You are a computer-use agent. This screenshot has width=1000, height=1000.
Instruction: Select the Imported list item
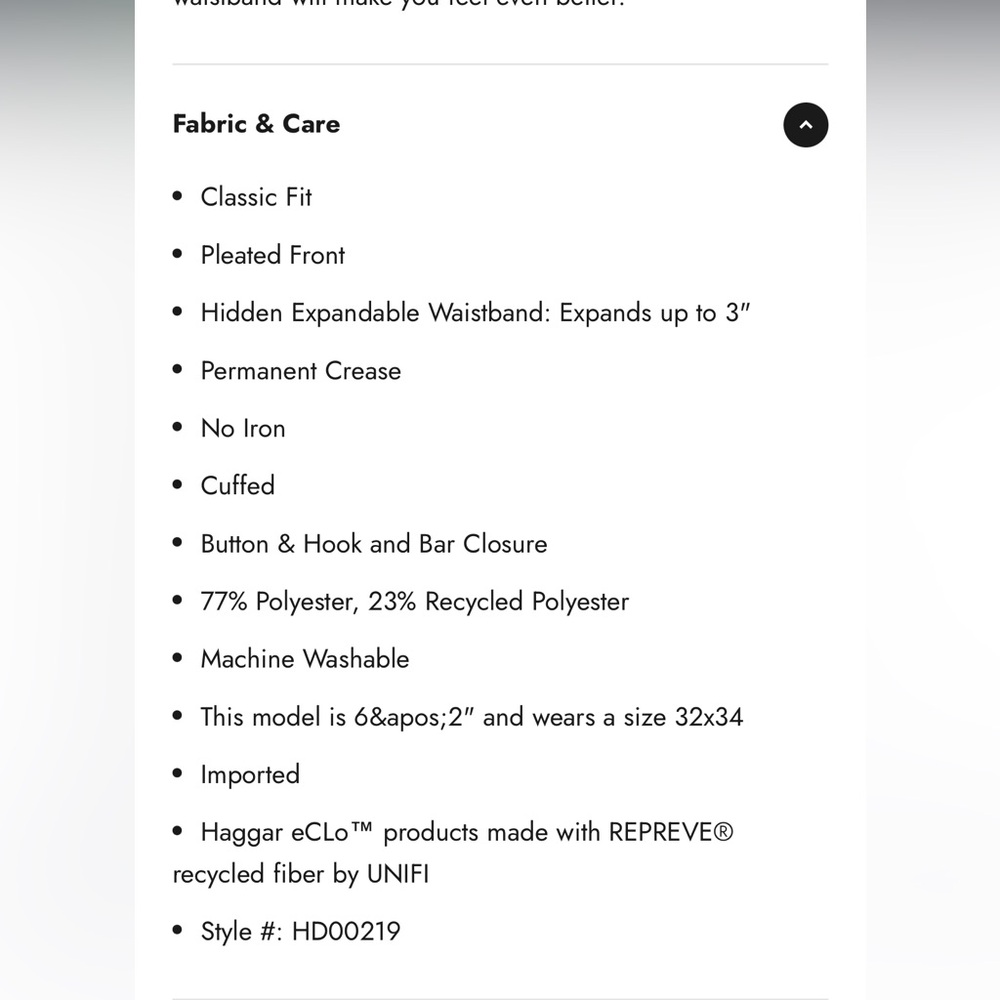point(250,775)
